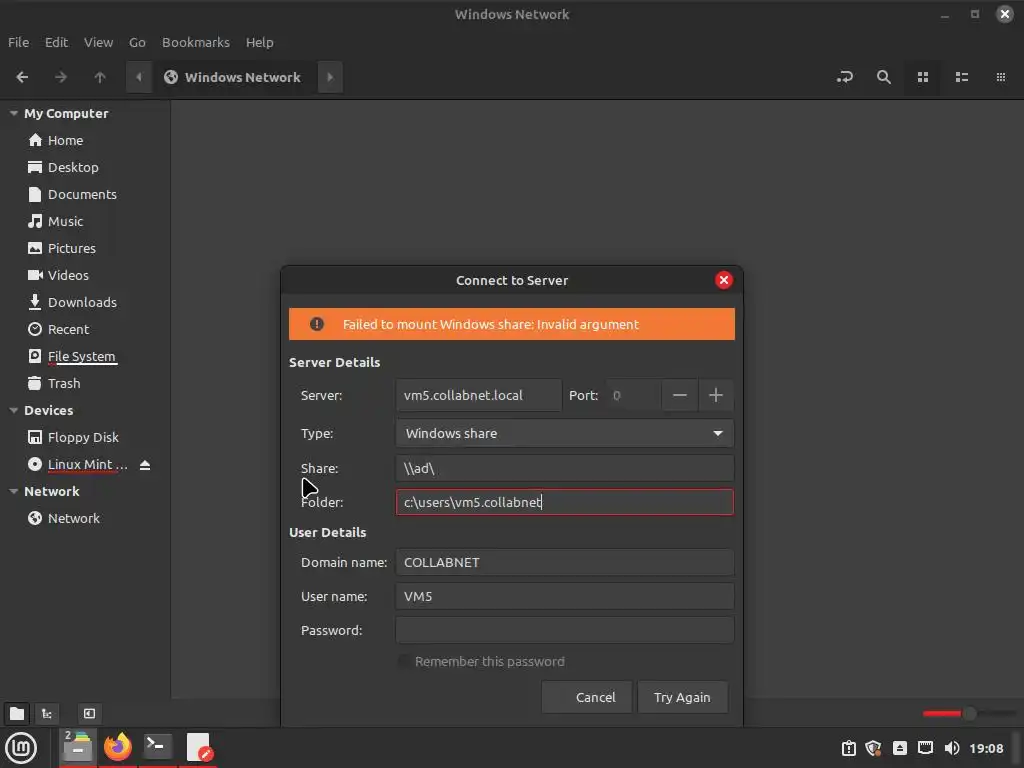Click the Share input field

pos(564,468)
